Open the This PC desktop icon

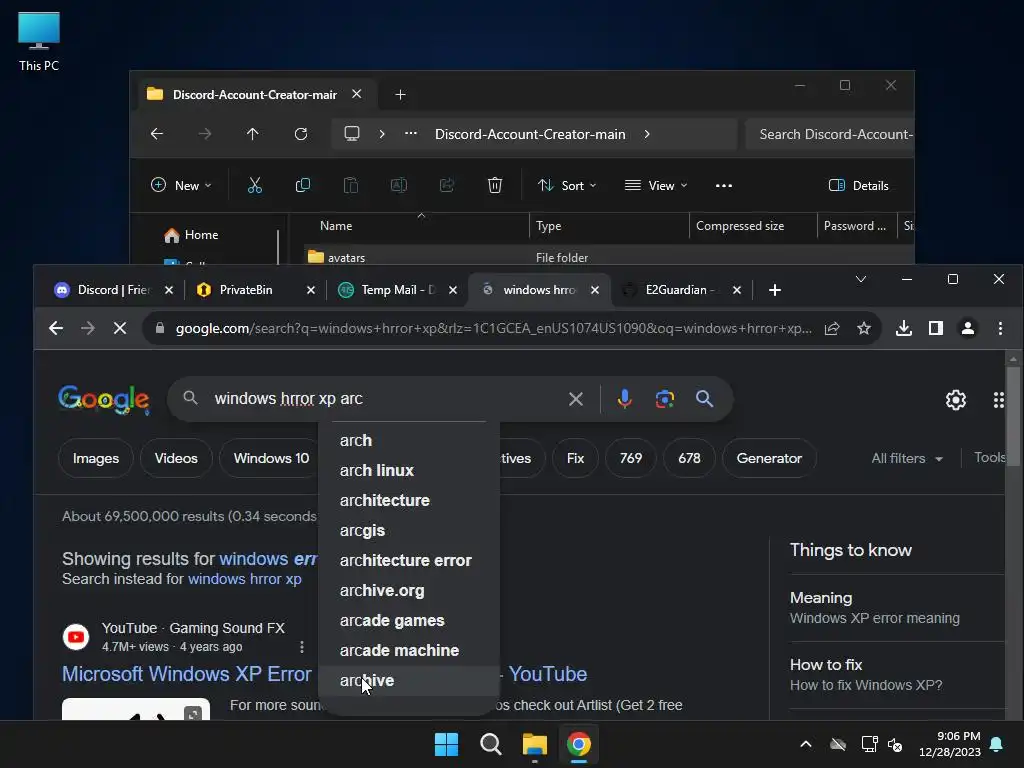click(x=39, y=42)
